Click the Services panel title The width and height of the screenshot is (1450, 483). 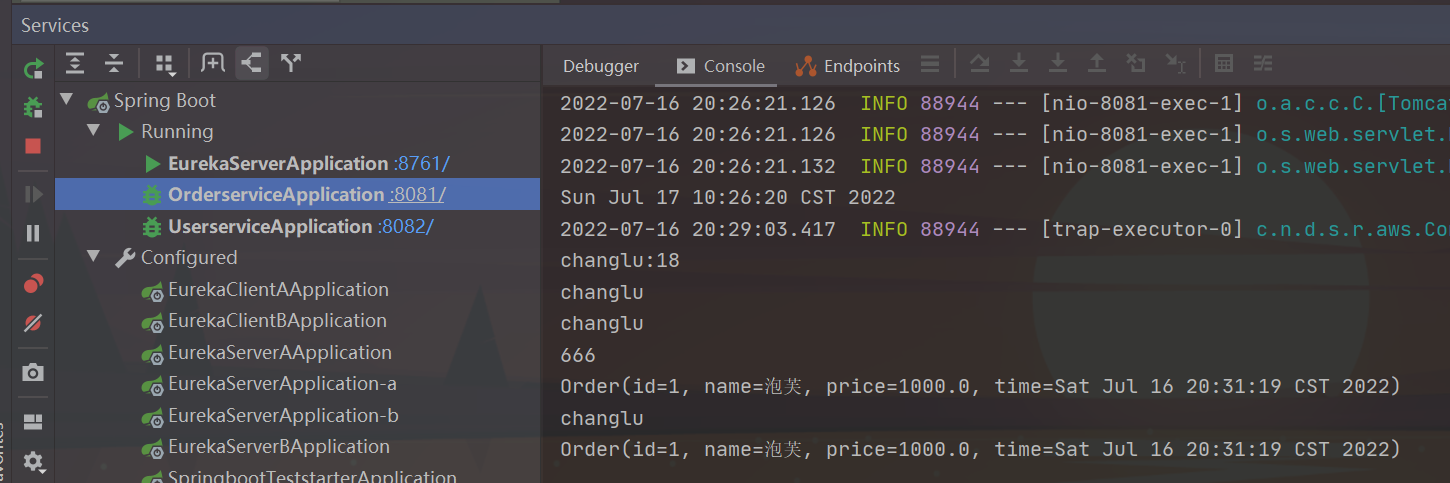tap(55, 25)
